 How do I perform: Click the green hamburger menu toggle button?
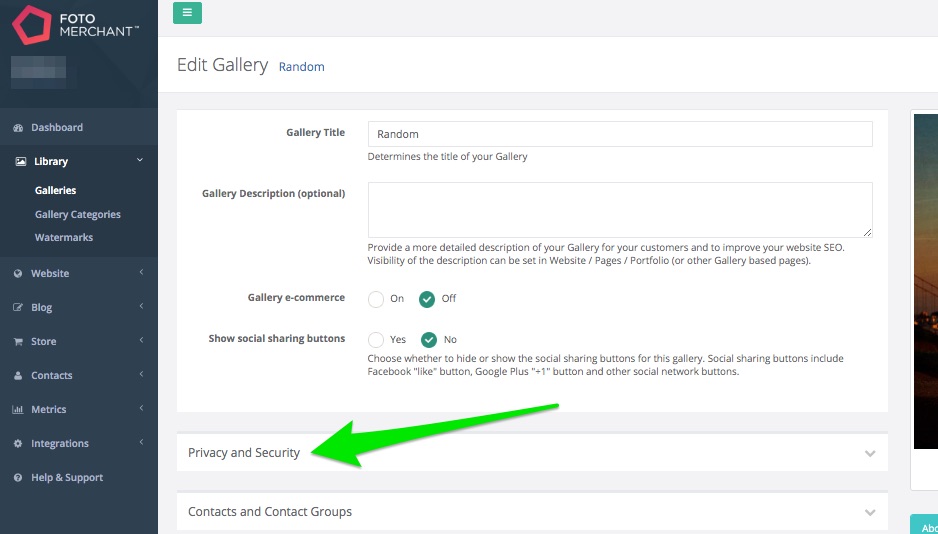(187, 13)
